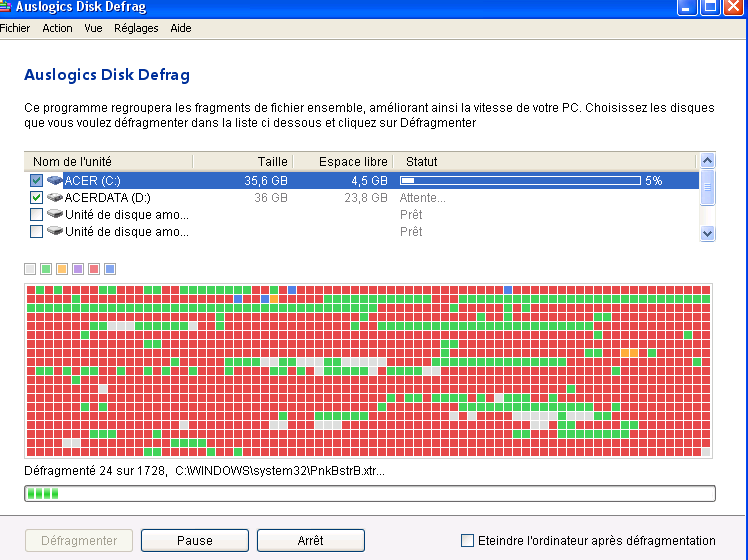
Task: Click the gray legend color square
Action: (x=30, y=269)
